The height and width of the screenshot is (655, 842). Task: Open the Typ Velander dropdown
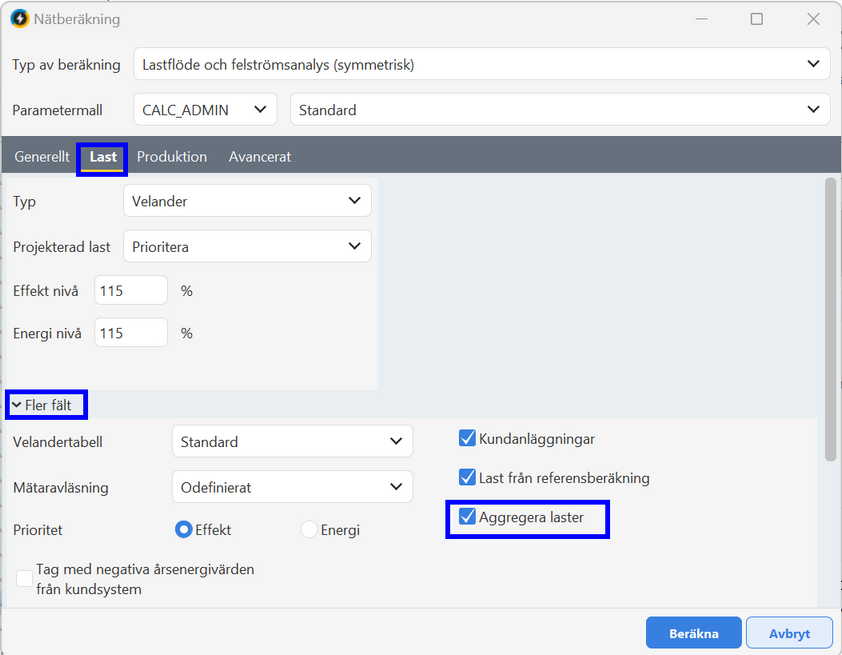point(247,201)
